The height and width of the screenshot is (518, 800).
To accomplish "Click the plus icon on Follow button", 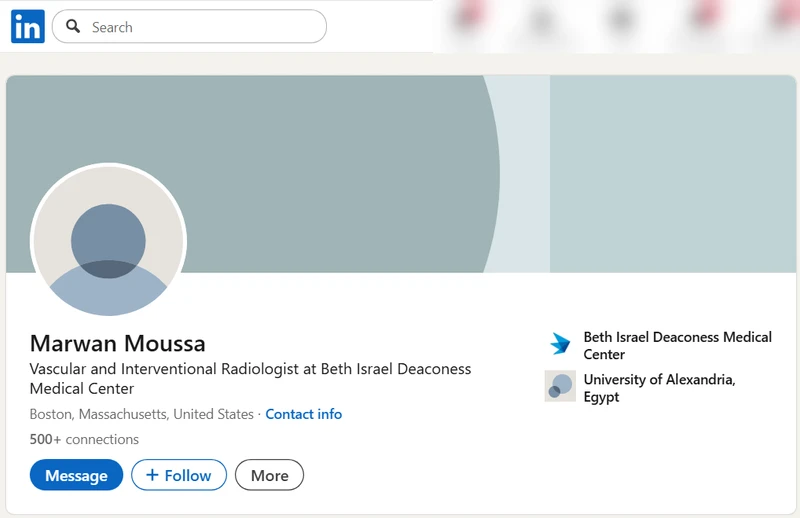I will [x=152, y=475].
